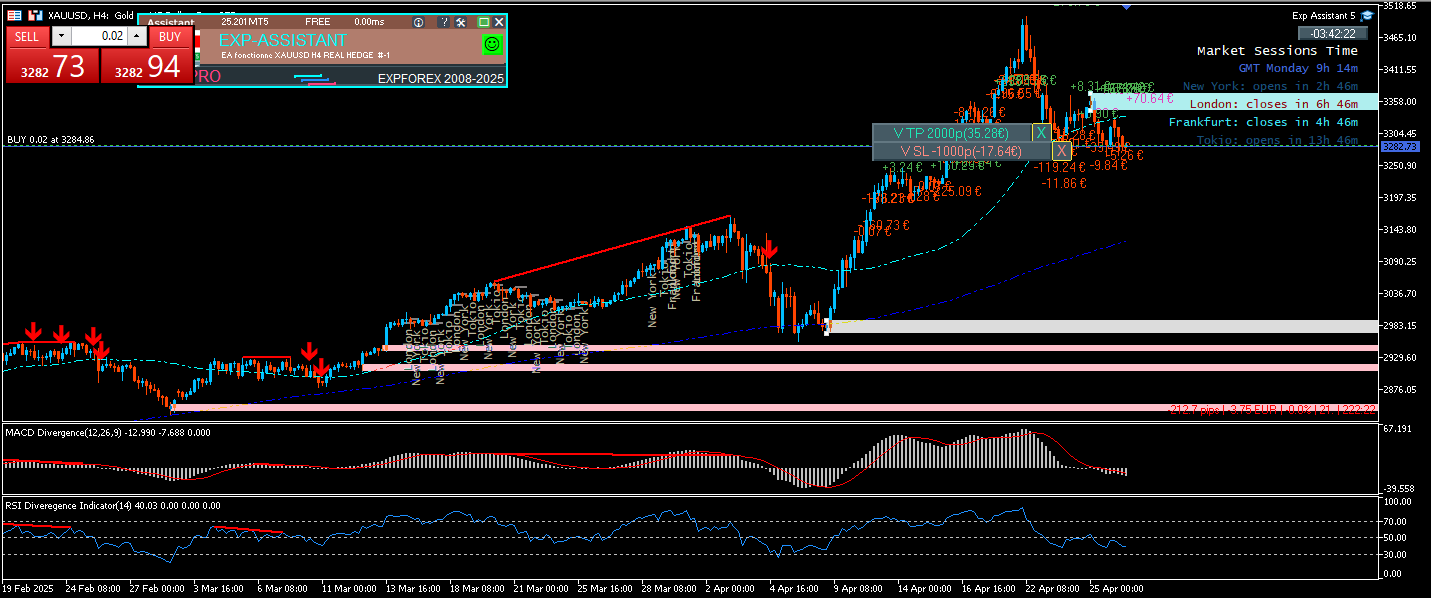Image resolution: width=1431 pixels, height=598 pixels.
Task: Click the -11.86 € loss label
Action: click(1063, 183)
